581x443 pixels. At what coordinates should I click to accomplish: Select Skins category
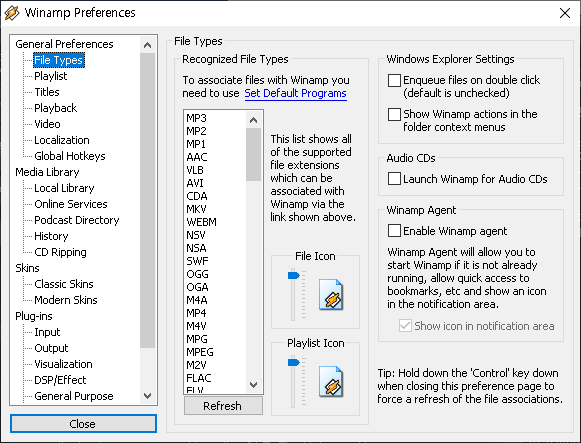[27, 268]
